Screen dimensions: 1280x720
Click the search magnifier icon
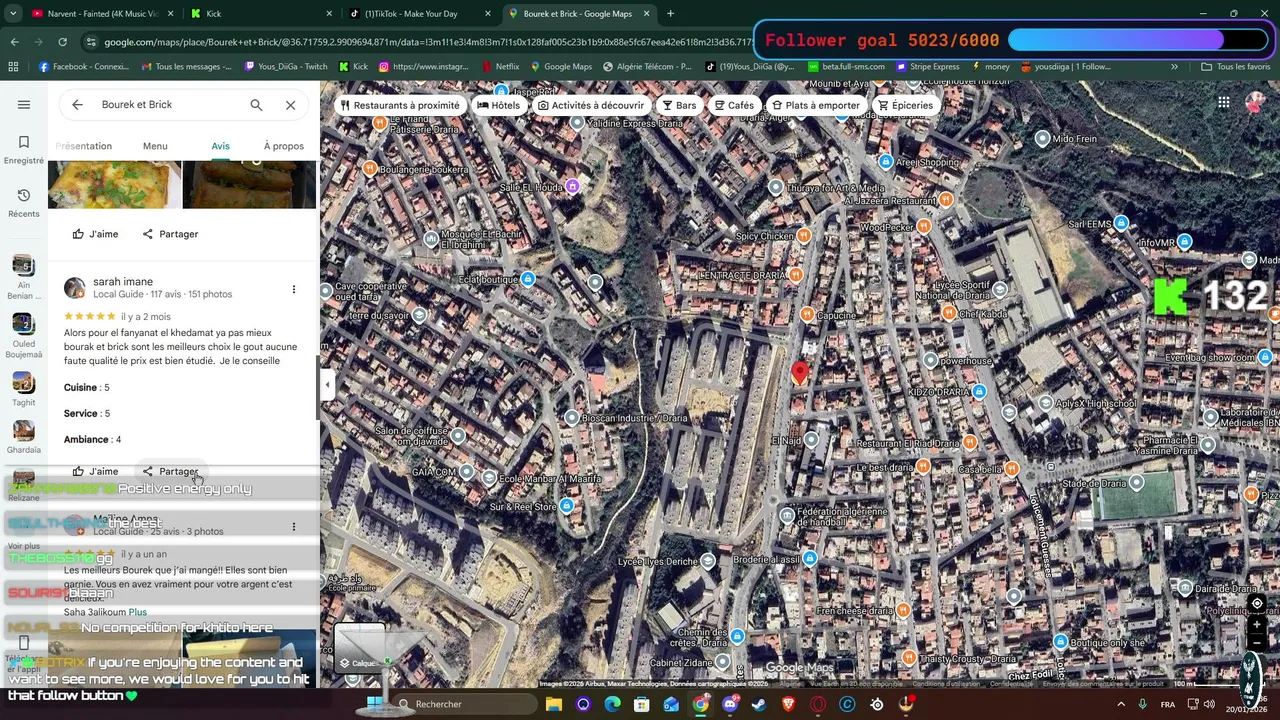pos(256,105)
